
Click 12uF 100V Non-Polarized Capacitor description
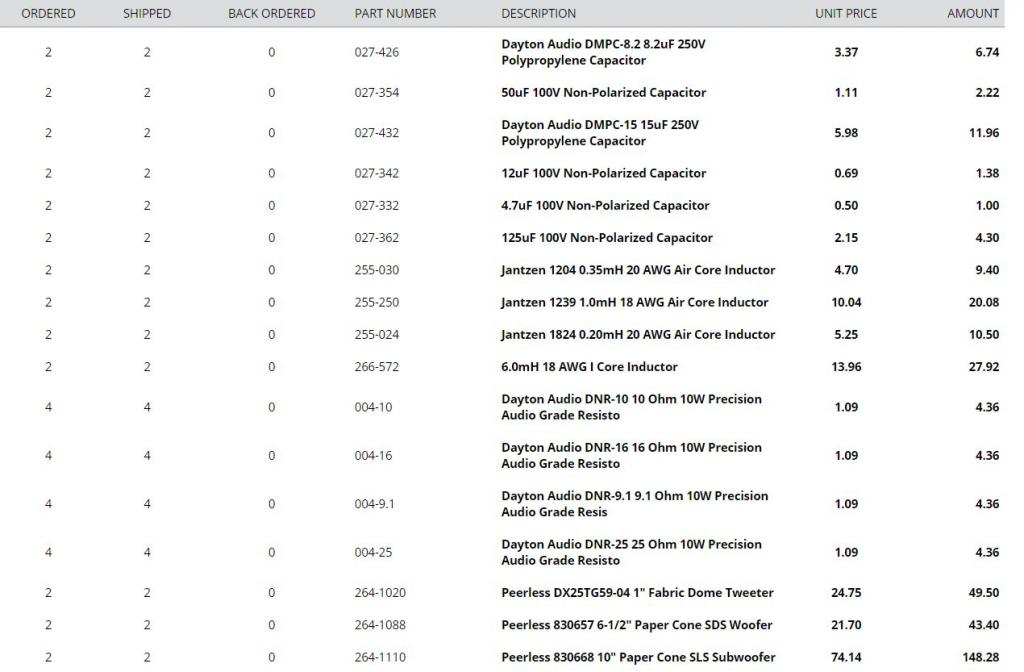click(x=603, y=174)
